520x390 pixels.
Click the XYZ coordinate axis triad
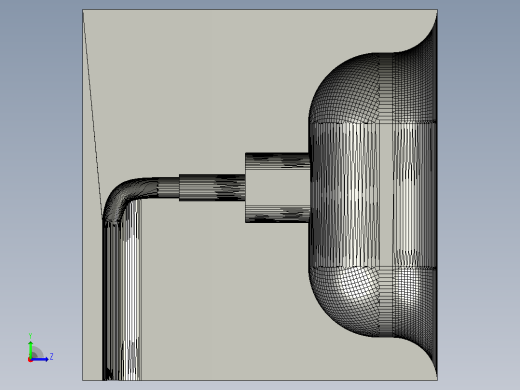point(40,348)
